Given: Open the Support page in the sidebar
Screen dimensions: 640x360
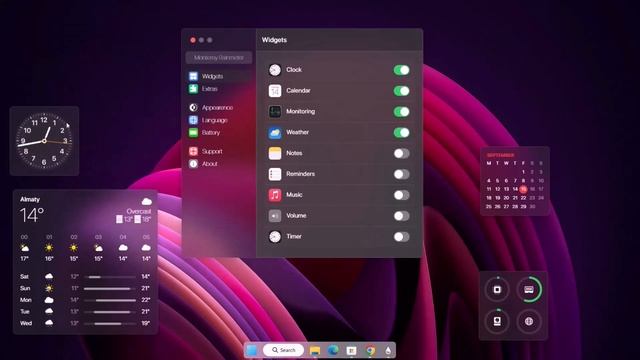Looking at the screenshot, I should pos(219,151).
